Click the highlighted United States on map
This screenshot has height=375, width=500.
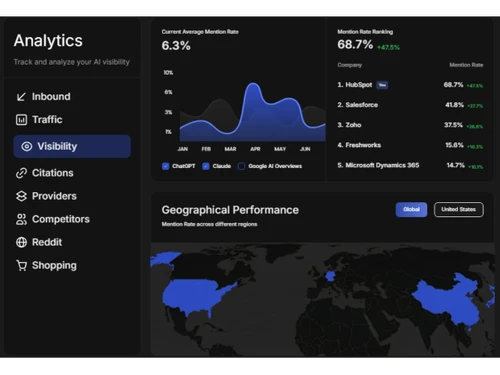pos(197,297)
